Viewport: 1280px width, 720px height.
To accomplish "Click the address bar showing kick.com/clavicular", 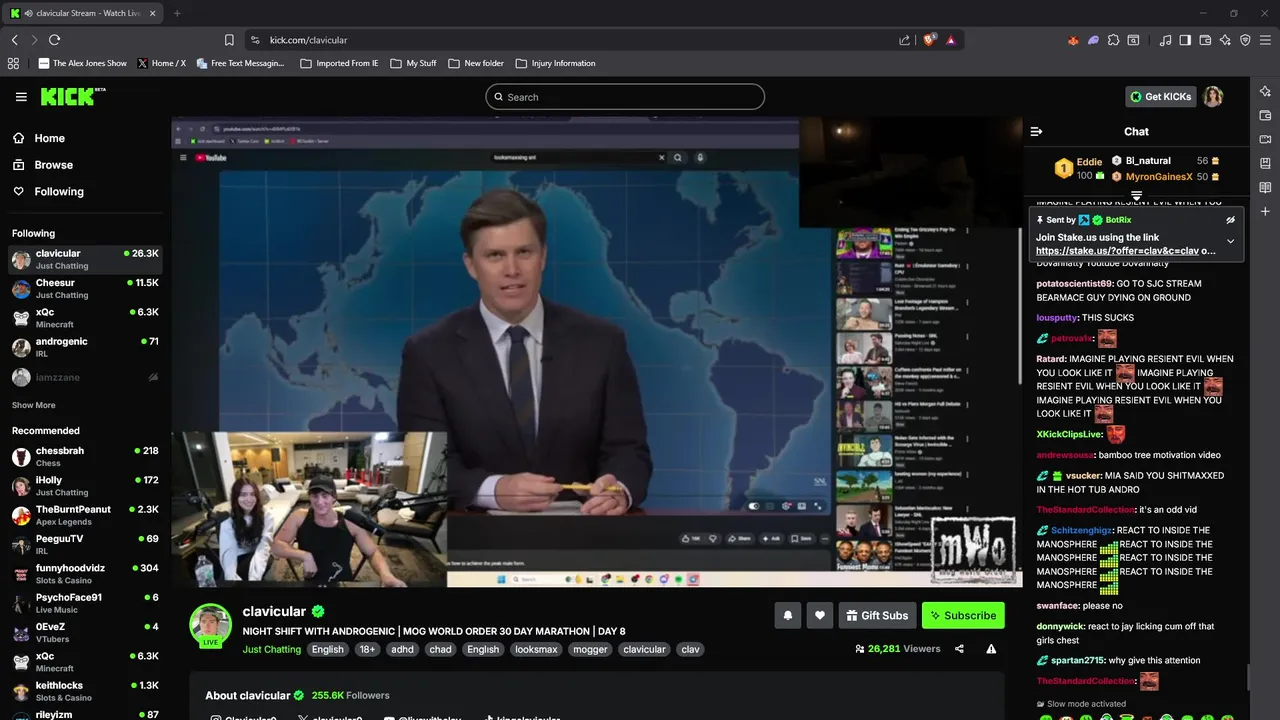I will [570, 40].
